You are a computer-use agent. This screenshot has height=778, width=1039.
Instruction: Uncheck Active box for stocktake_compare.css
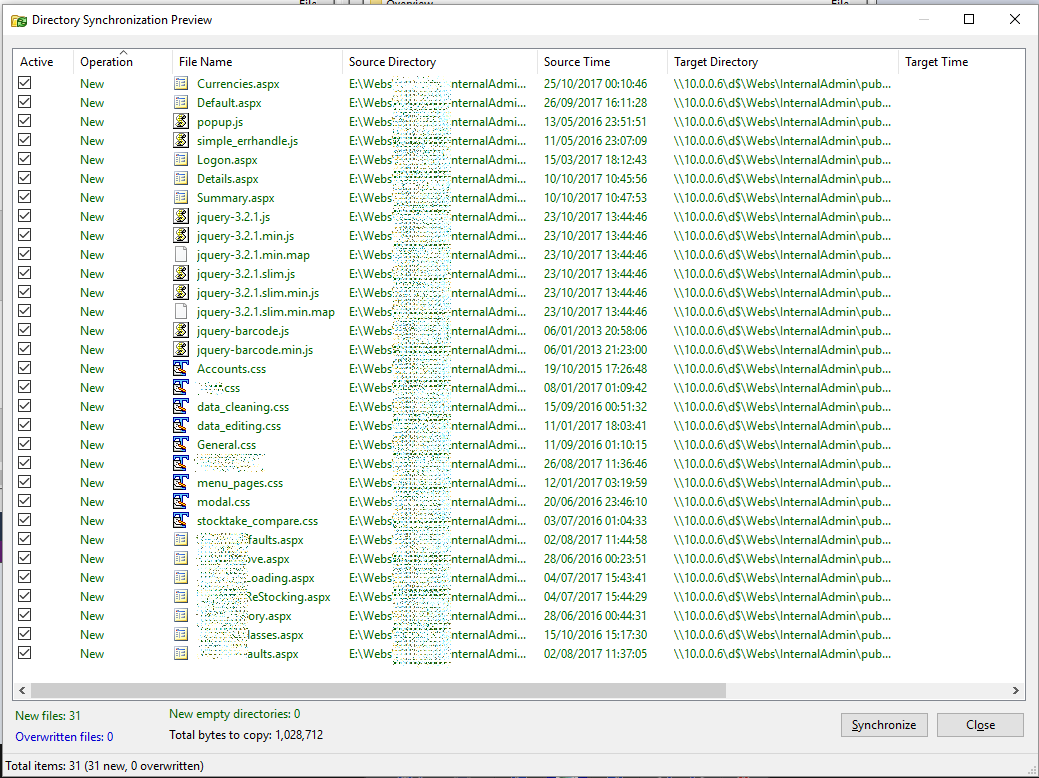click(25, 520)
